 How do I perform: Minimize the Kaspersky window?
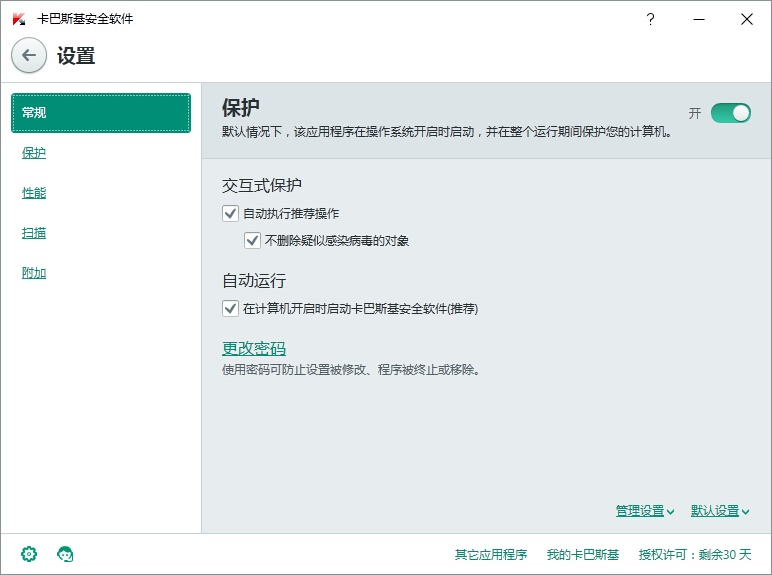coord(699,19)
